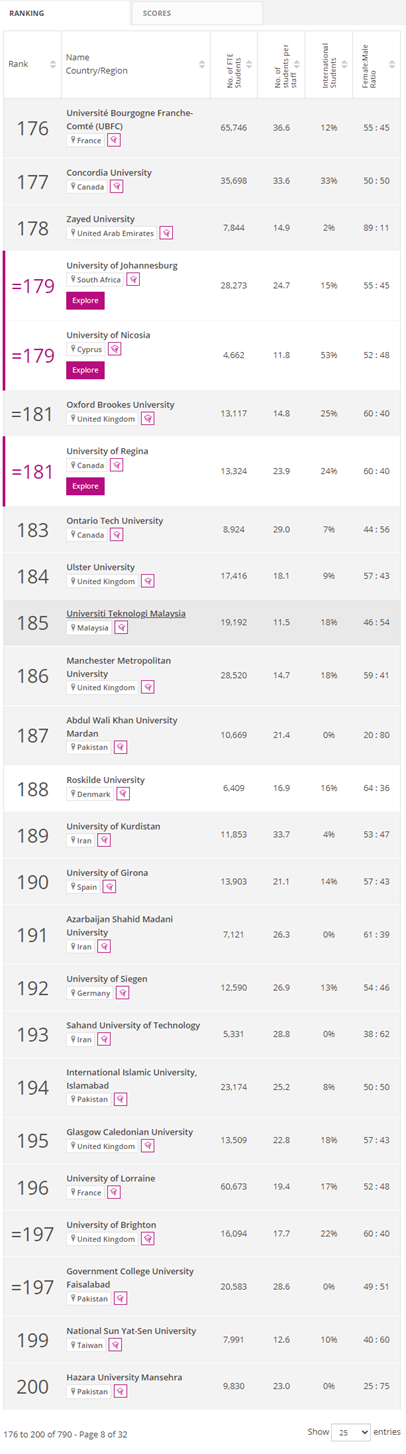406x1454 pixels.
Task: Sort the table by Rank column
Action: [32, 64]
